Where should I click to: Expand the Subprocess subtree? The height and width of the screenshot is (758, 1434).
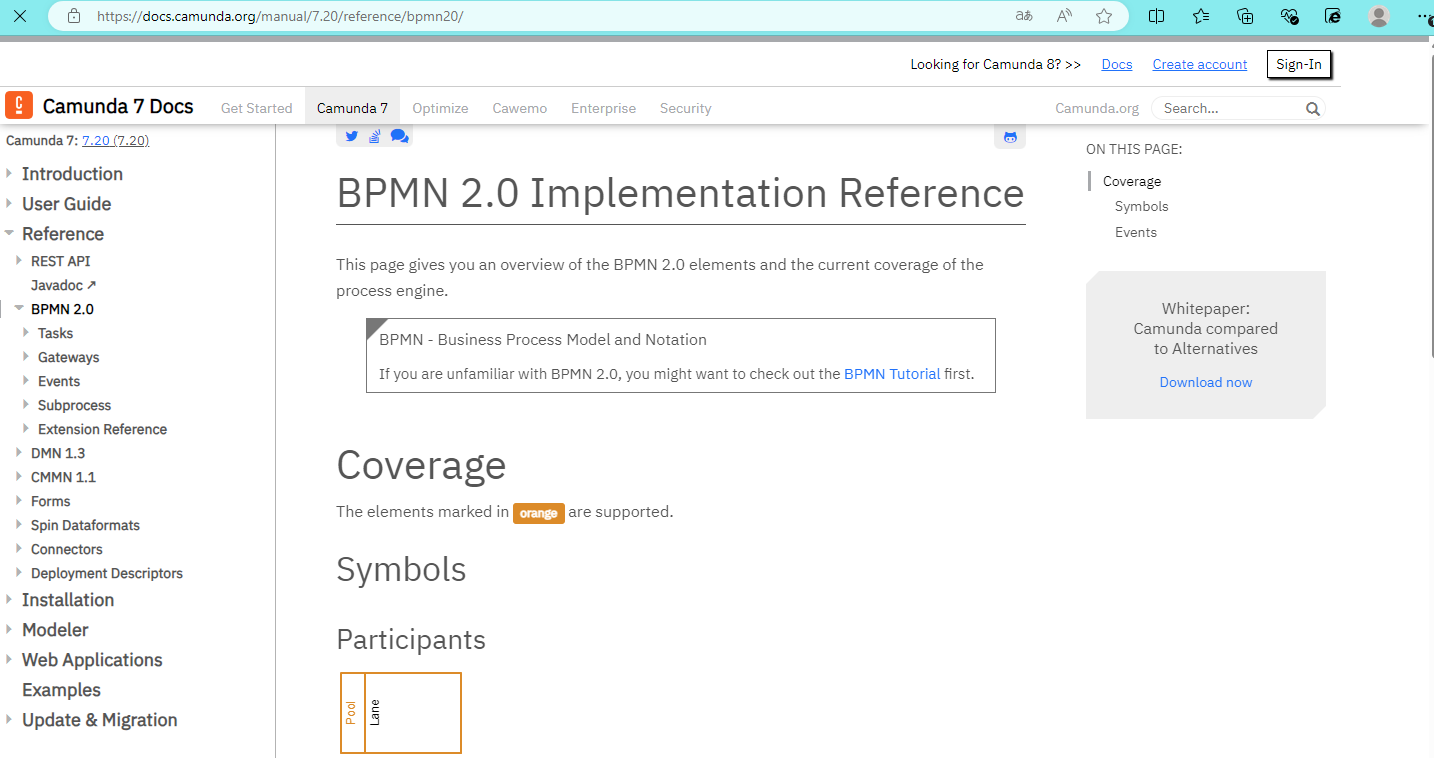(27, 405)
